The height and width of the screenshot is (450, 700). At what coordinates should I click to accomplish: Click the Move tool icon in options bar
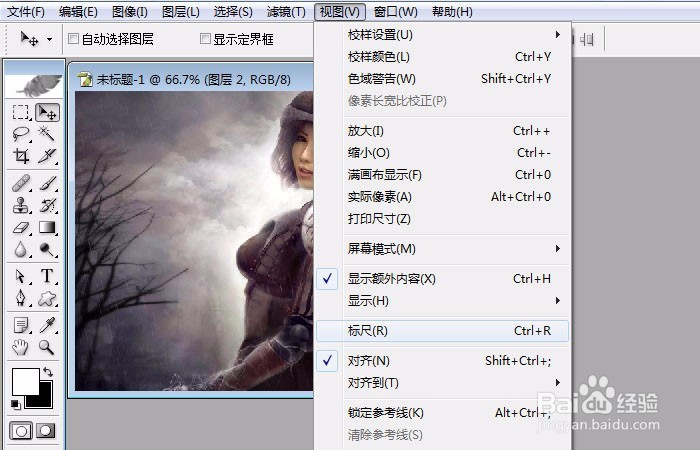point(29,39)
